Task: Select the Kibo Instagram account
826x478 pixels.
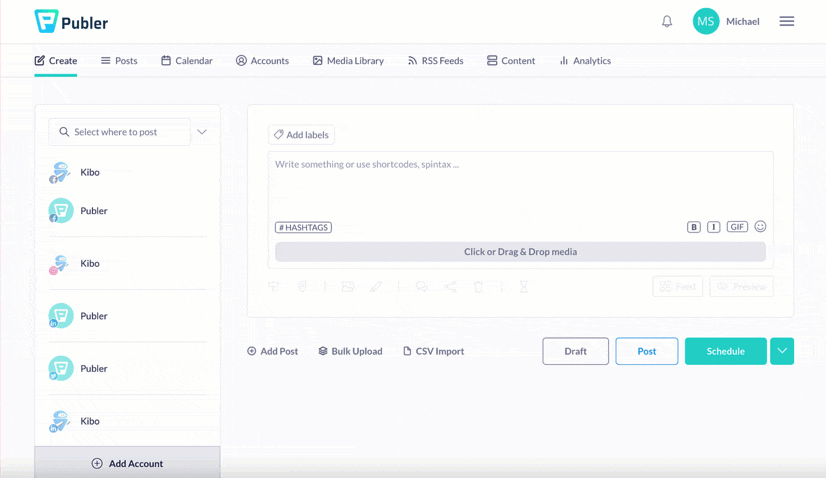Action: pos(89,264)
